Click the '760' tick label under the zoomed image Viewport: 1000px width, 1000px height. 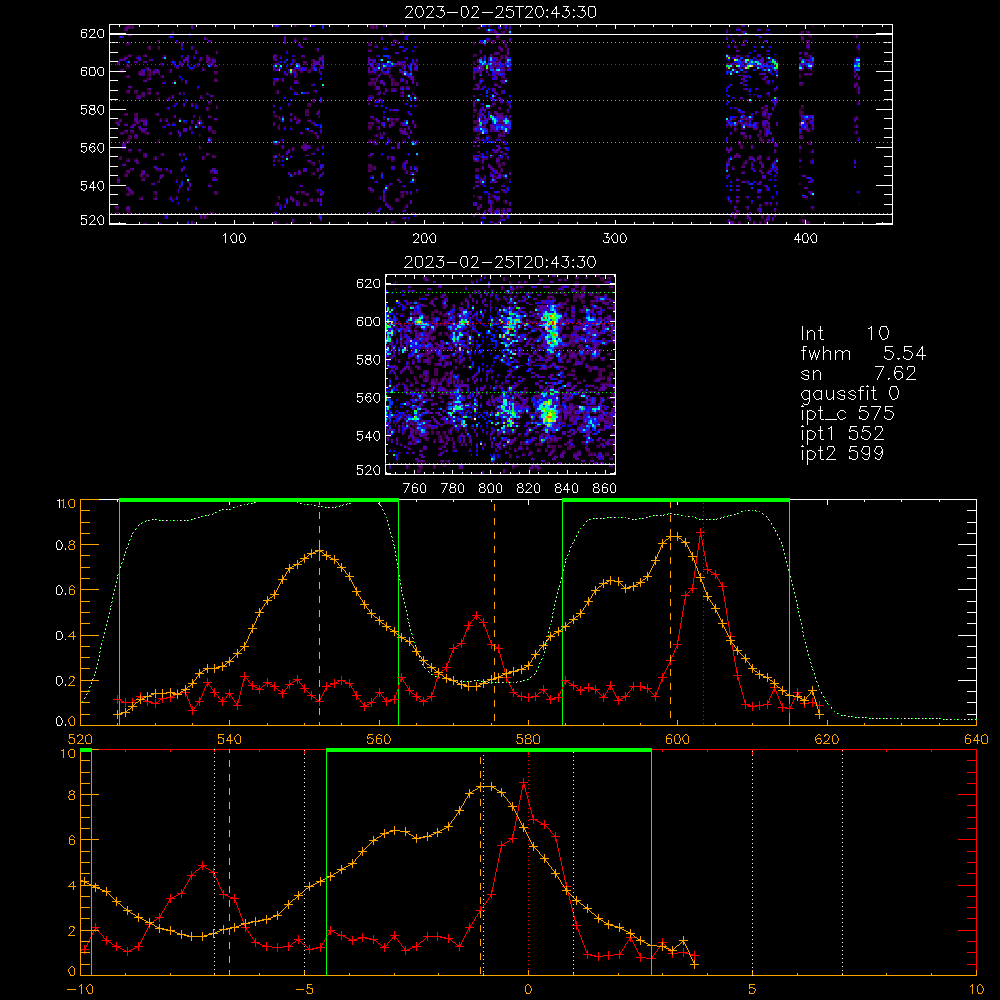pyautogui.click(x=415, y=489)
